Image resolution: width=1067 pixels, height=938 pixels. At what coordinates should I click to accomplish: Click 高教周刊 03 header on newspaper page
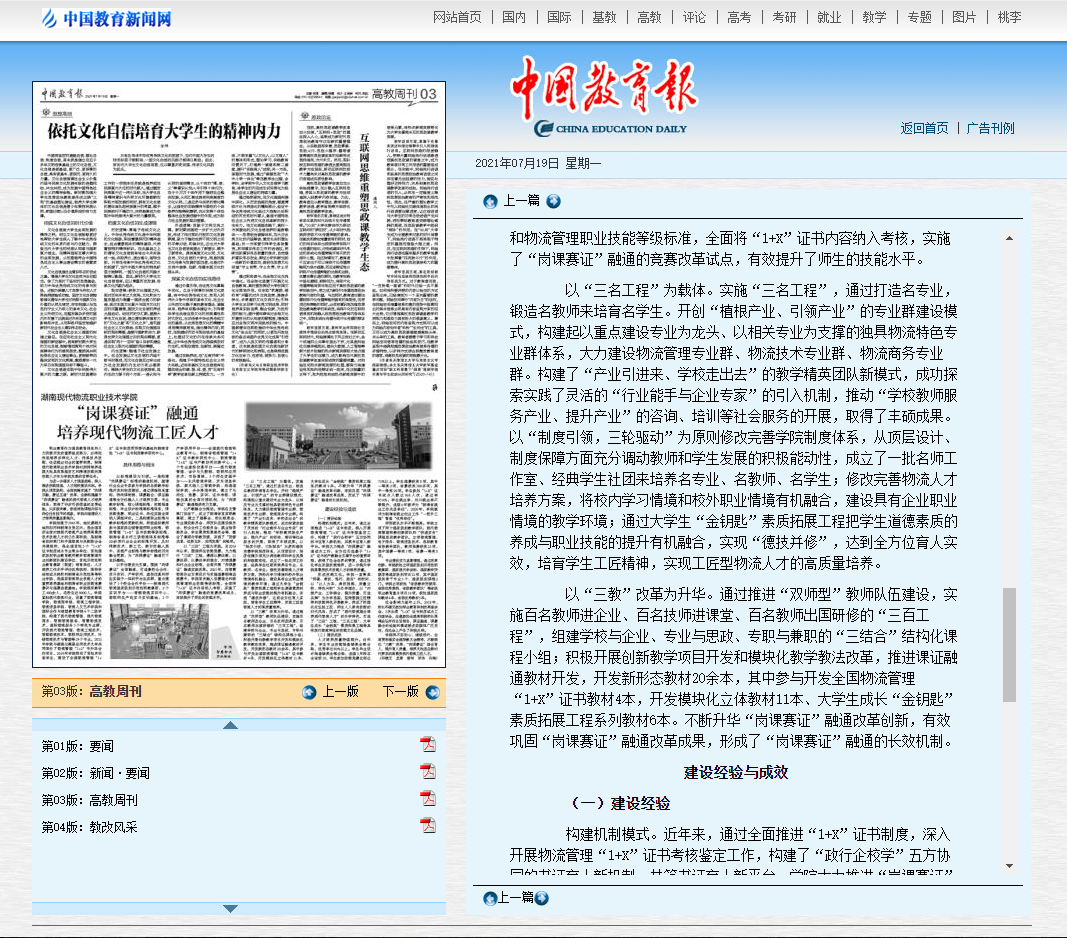(404, 94)
